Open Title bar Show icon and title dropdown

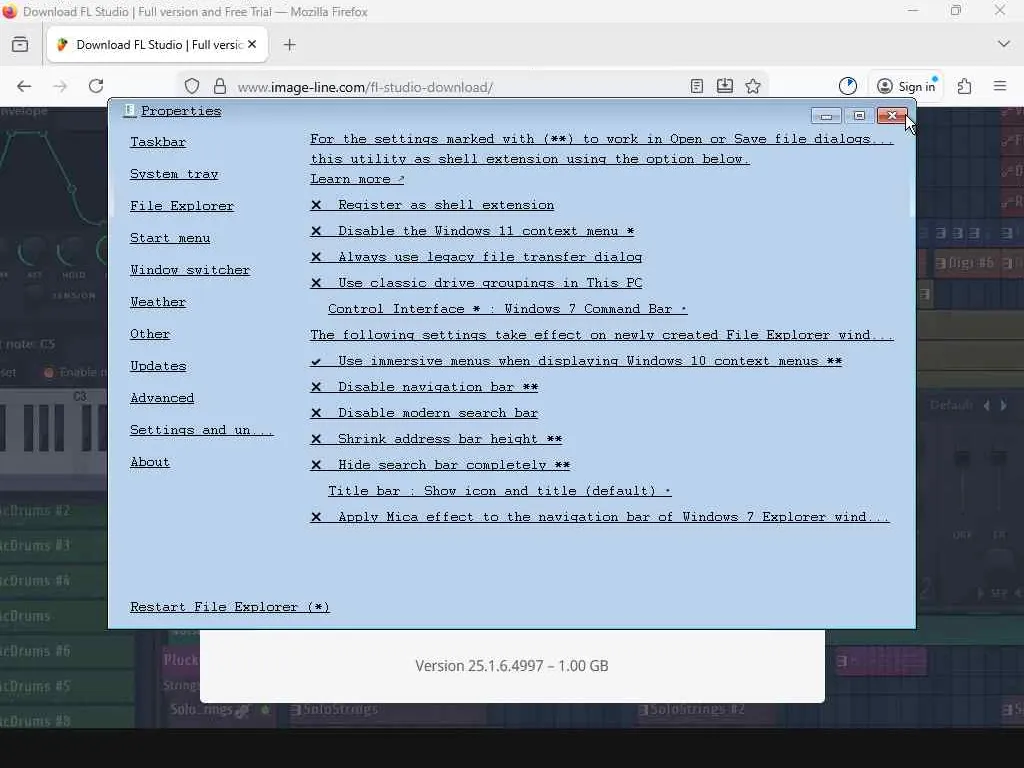coord(500,491)
